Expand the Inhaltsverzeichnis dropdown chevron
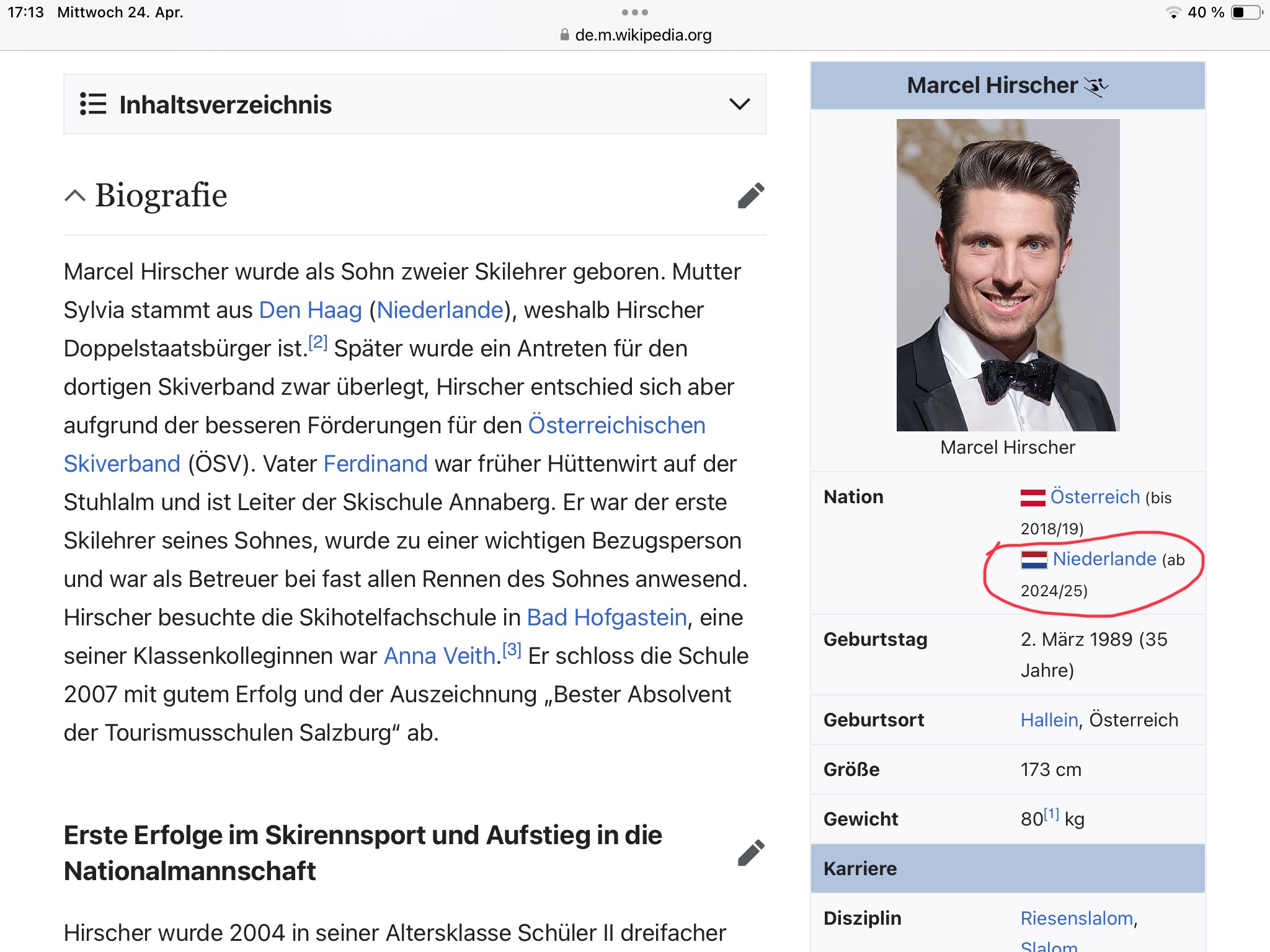The image size is (1270, 952). 739,104
